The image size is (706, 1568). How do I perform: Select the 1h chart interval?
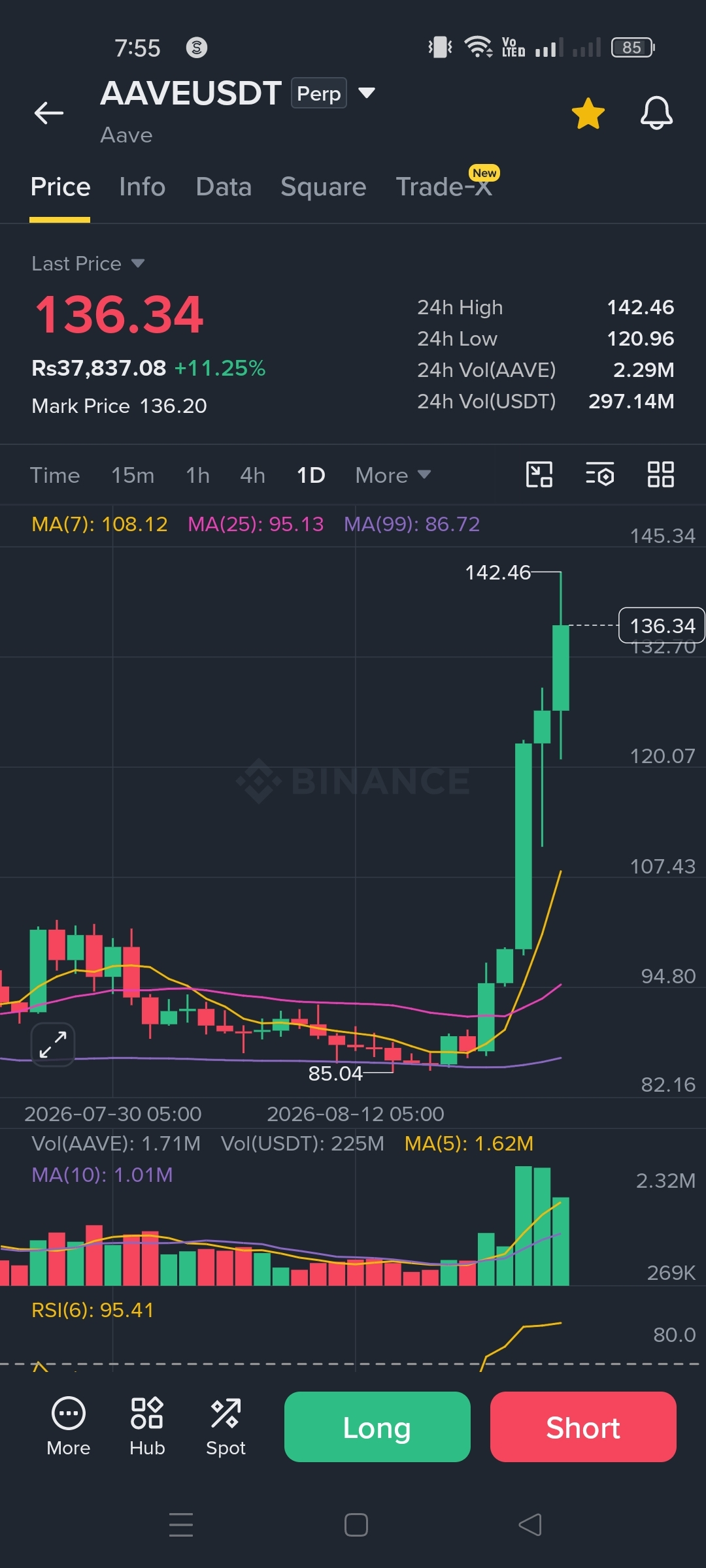[197, 475]
